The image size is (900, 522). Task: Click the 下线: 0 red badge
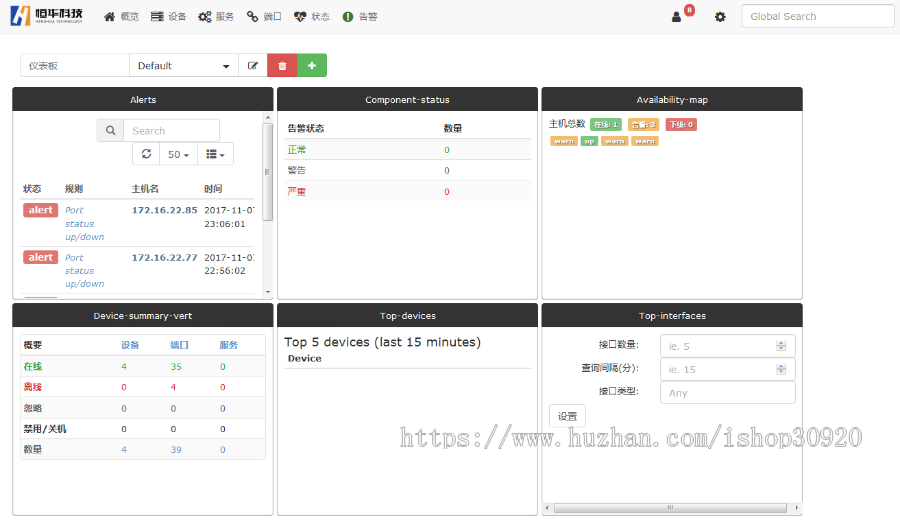click(681, 125)
